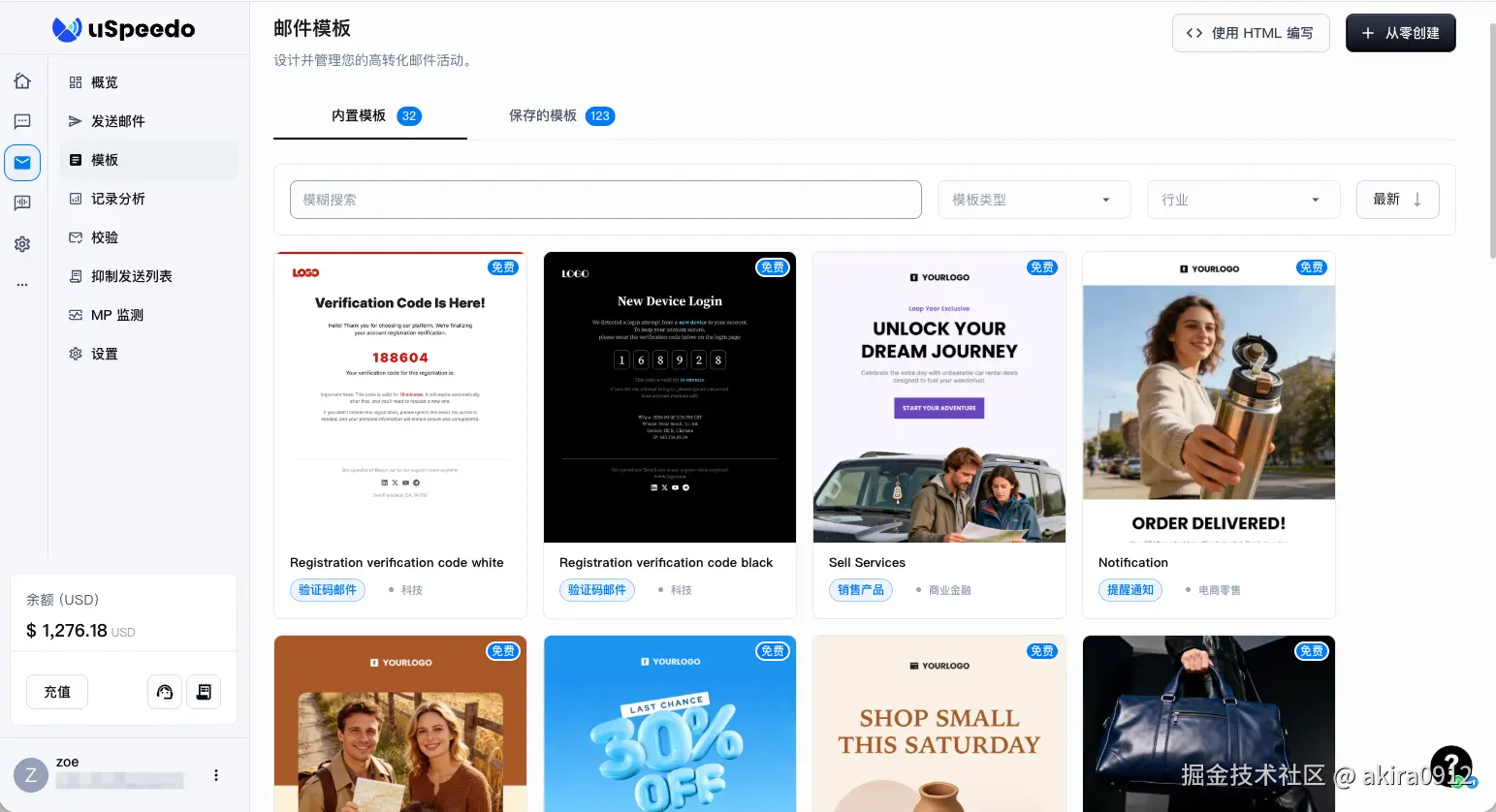Click the 充值 recharge button

[x=57, y=692]
